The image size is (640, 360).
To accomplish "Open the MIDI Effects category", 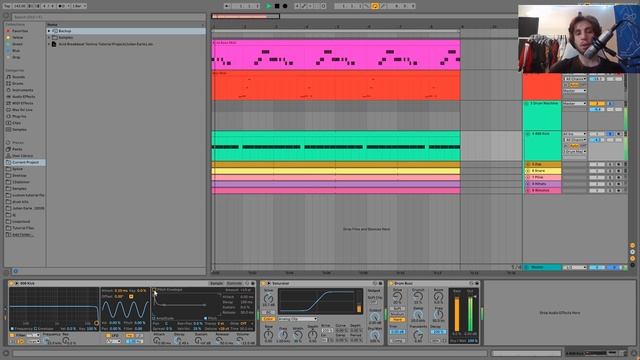I will click(x=22, y=103).
